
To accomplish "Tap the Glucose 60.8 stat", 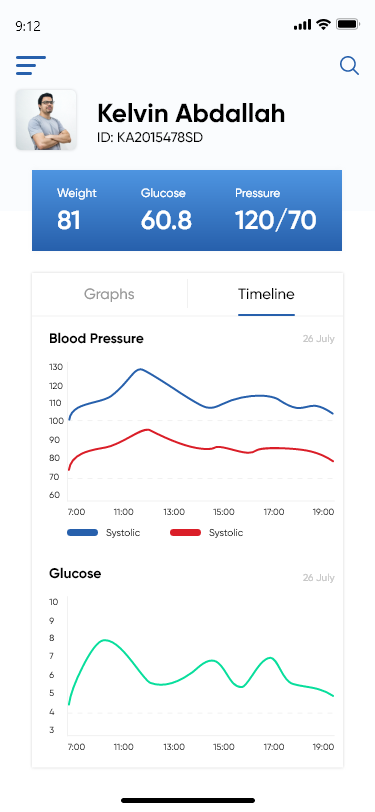I will [166, 210].
